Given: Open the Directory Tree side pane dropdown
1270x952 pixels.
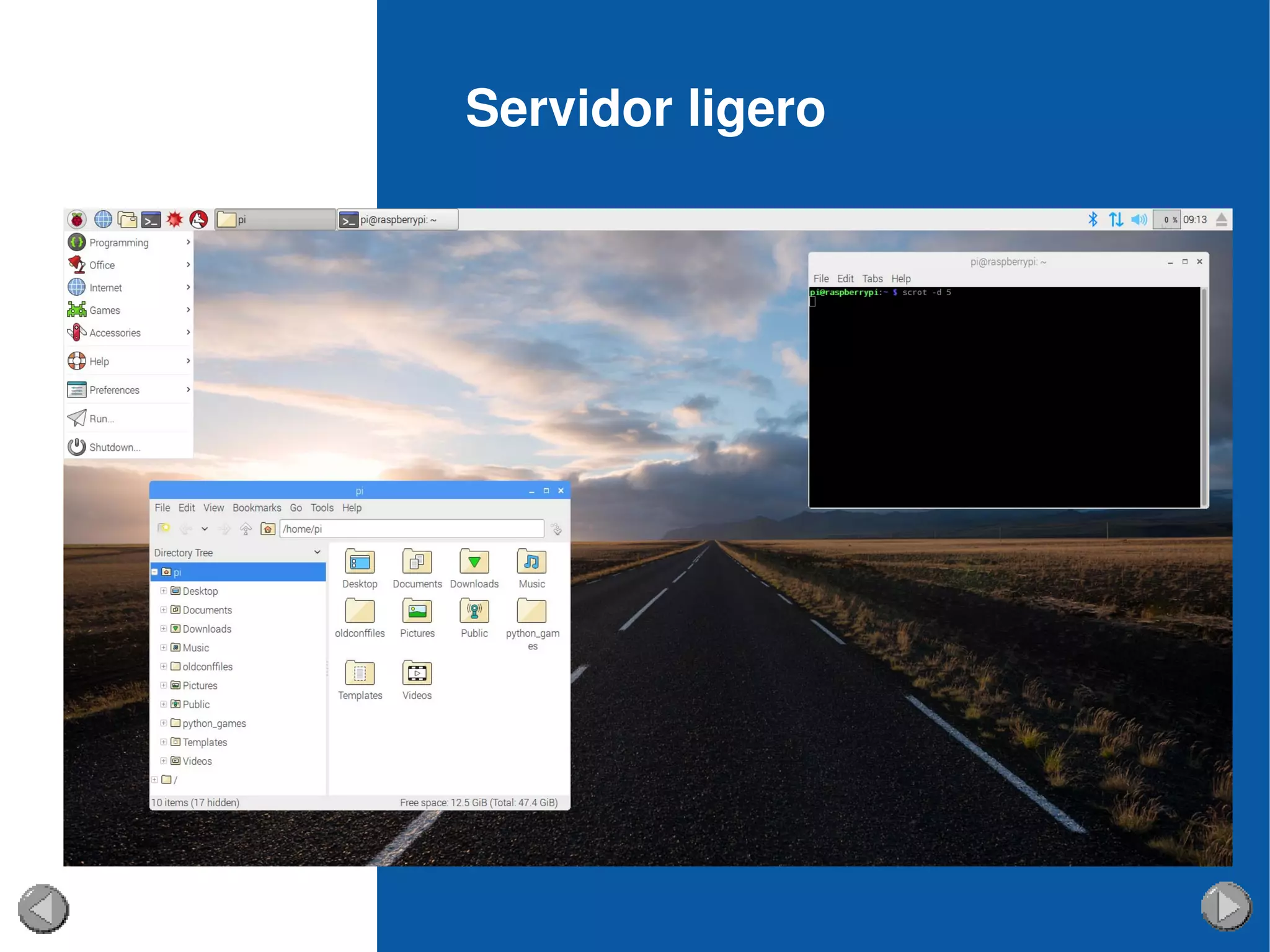Looking at the screenshot, I should [317, 553].
